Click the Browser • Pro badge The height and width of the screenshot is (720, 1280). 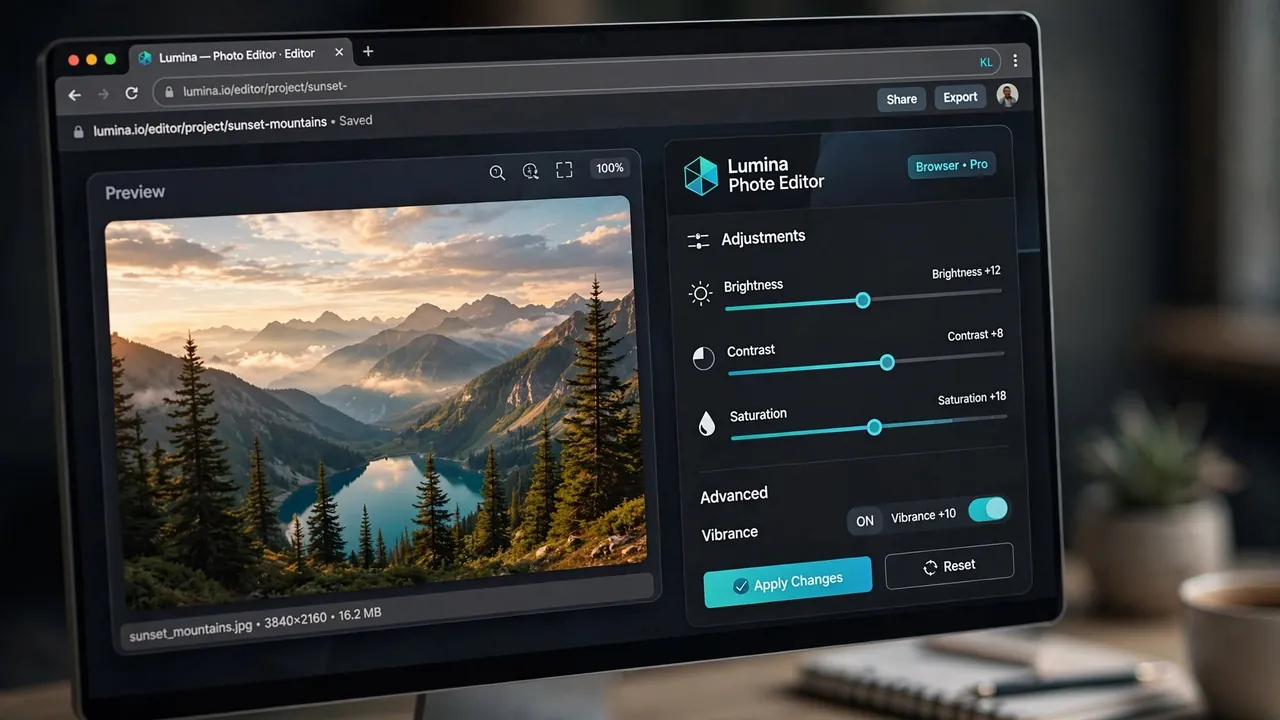click(951, 165)
